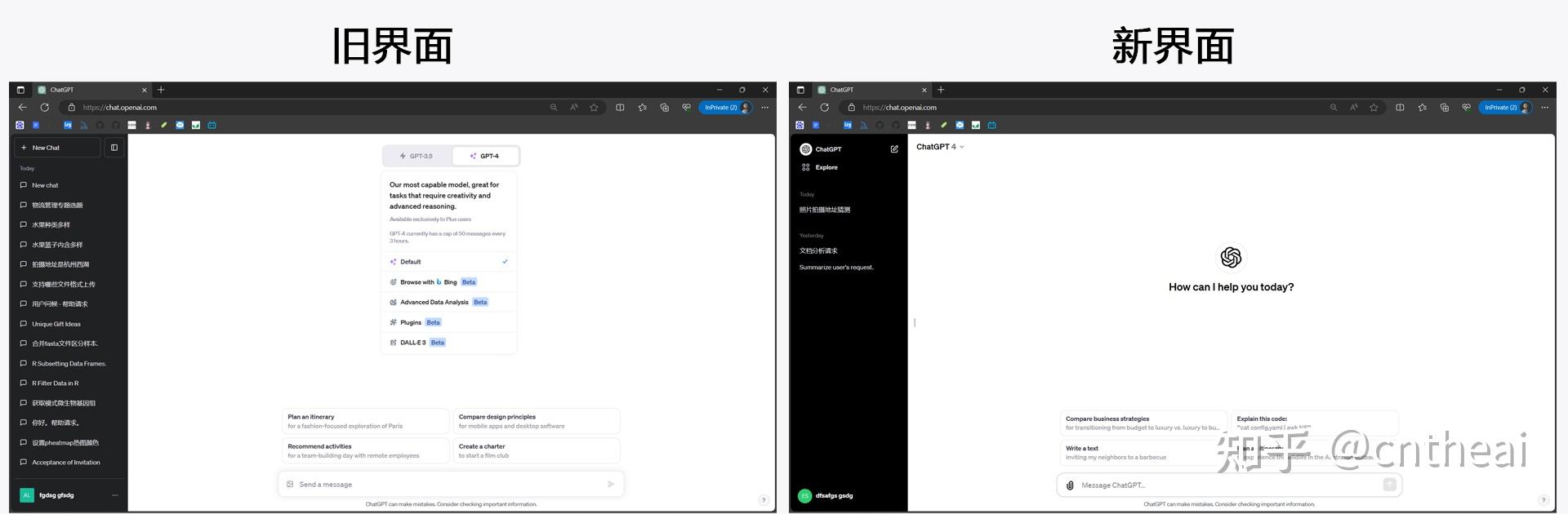
Task: Open help question mark in new-interface window
Action: 1543,500
